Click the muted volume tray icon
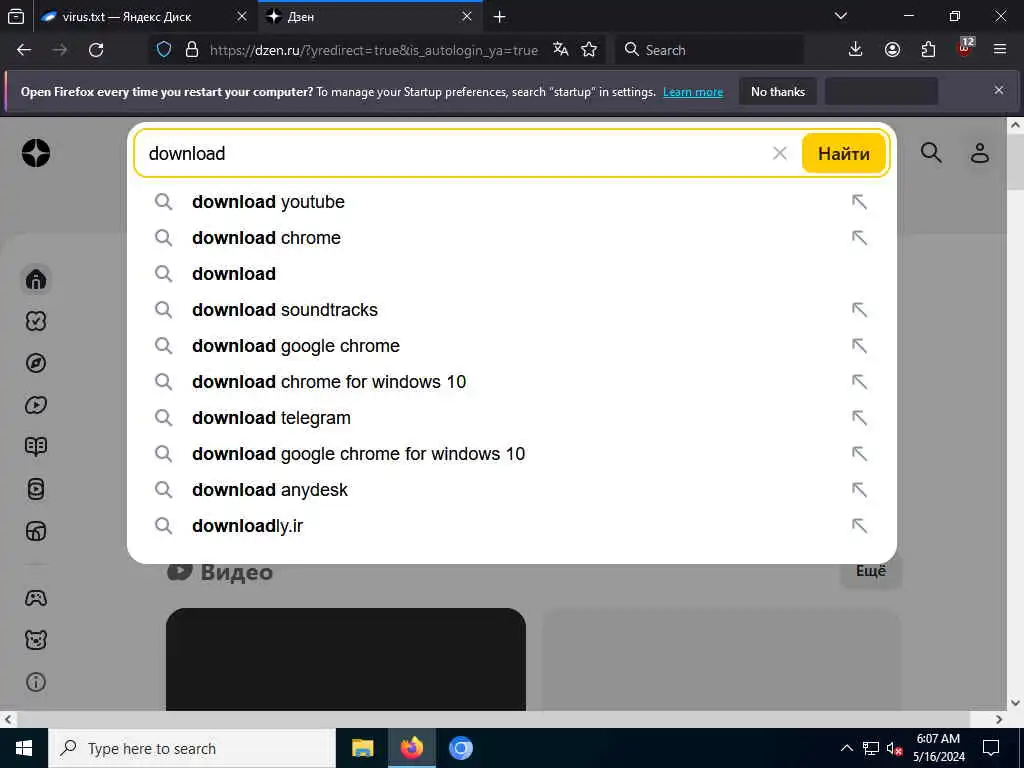 coord(895,748)
